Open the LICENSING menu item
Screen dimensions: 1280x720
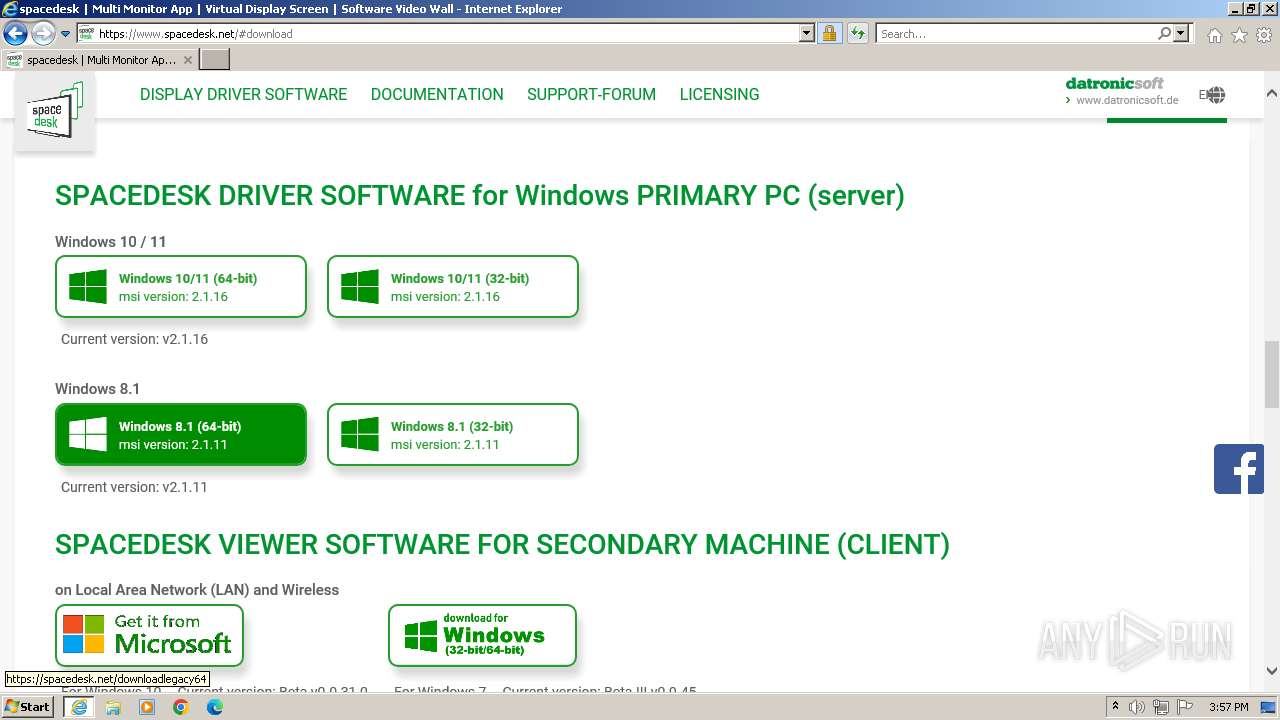point(719,94)
